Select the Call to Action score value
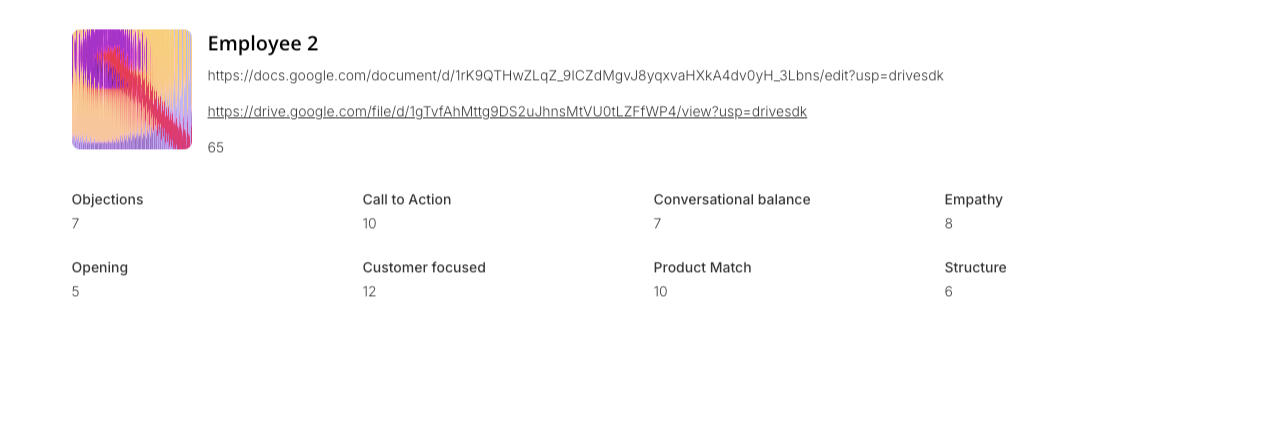The width and height of the screenshot is (1286, 422). tap(369, 224)
